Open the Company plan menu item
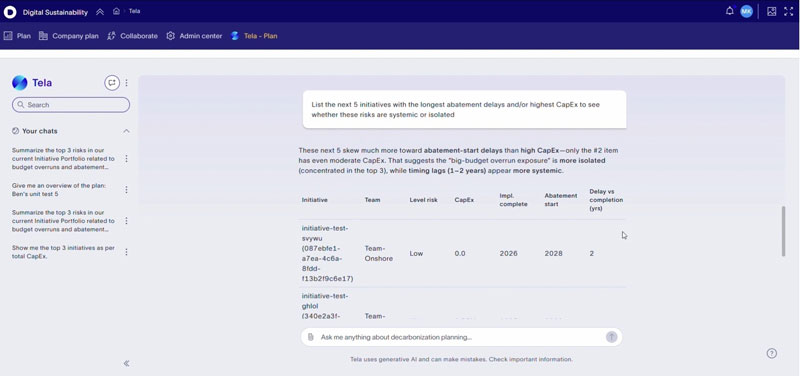The image size is (800, 376). 68,36
